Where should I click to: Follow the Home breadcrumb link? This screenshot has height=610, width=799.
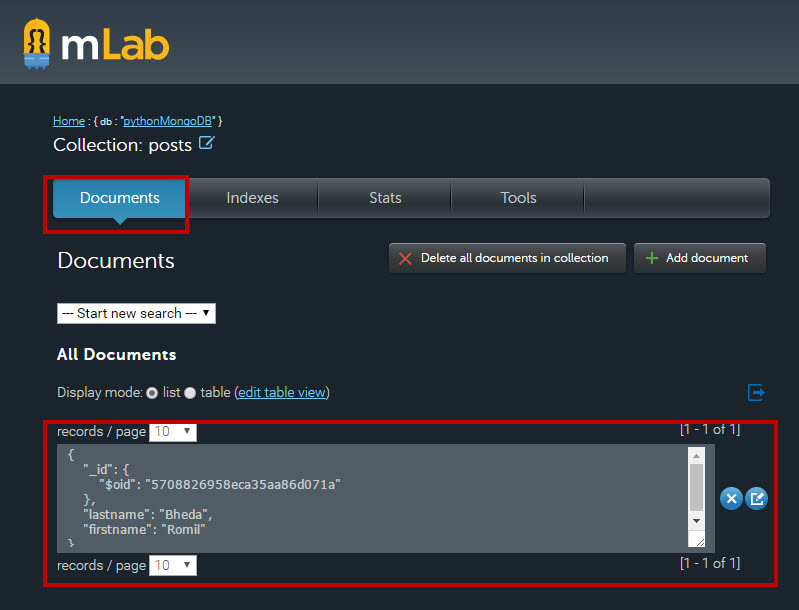tap(69, 121)
